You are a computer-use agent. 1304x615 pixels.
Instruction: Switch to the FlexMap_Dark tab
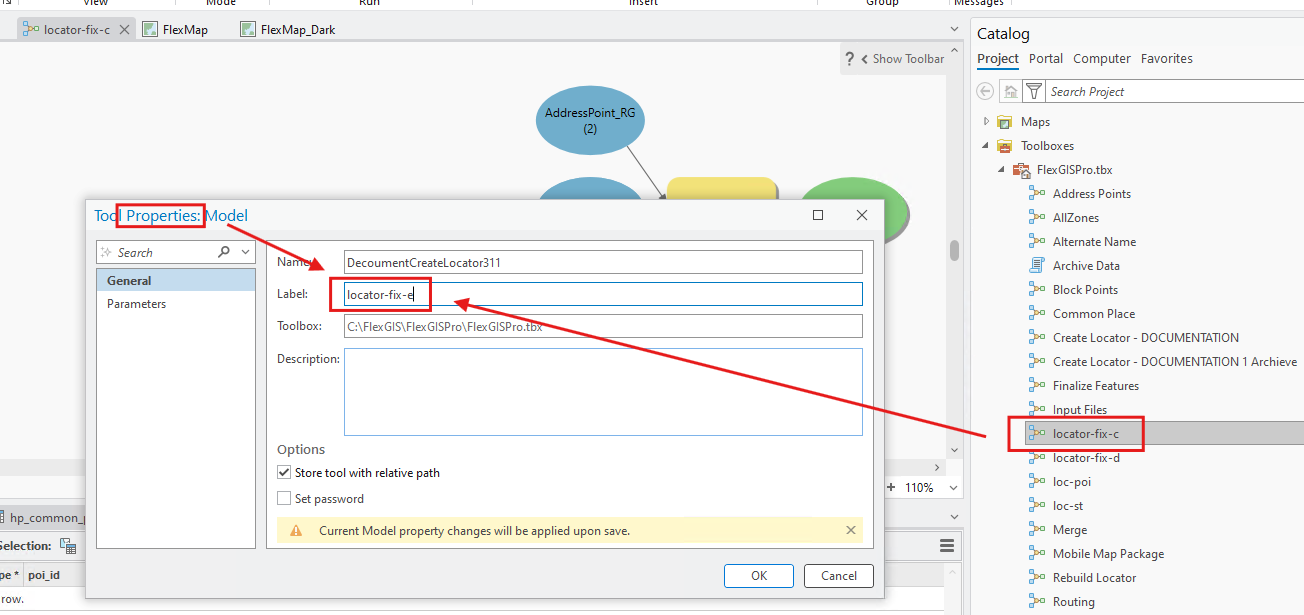(288, 29)
